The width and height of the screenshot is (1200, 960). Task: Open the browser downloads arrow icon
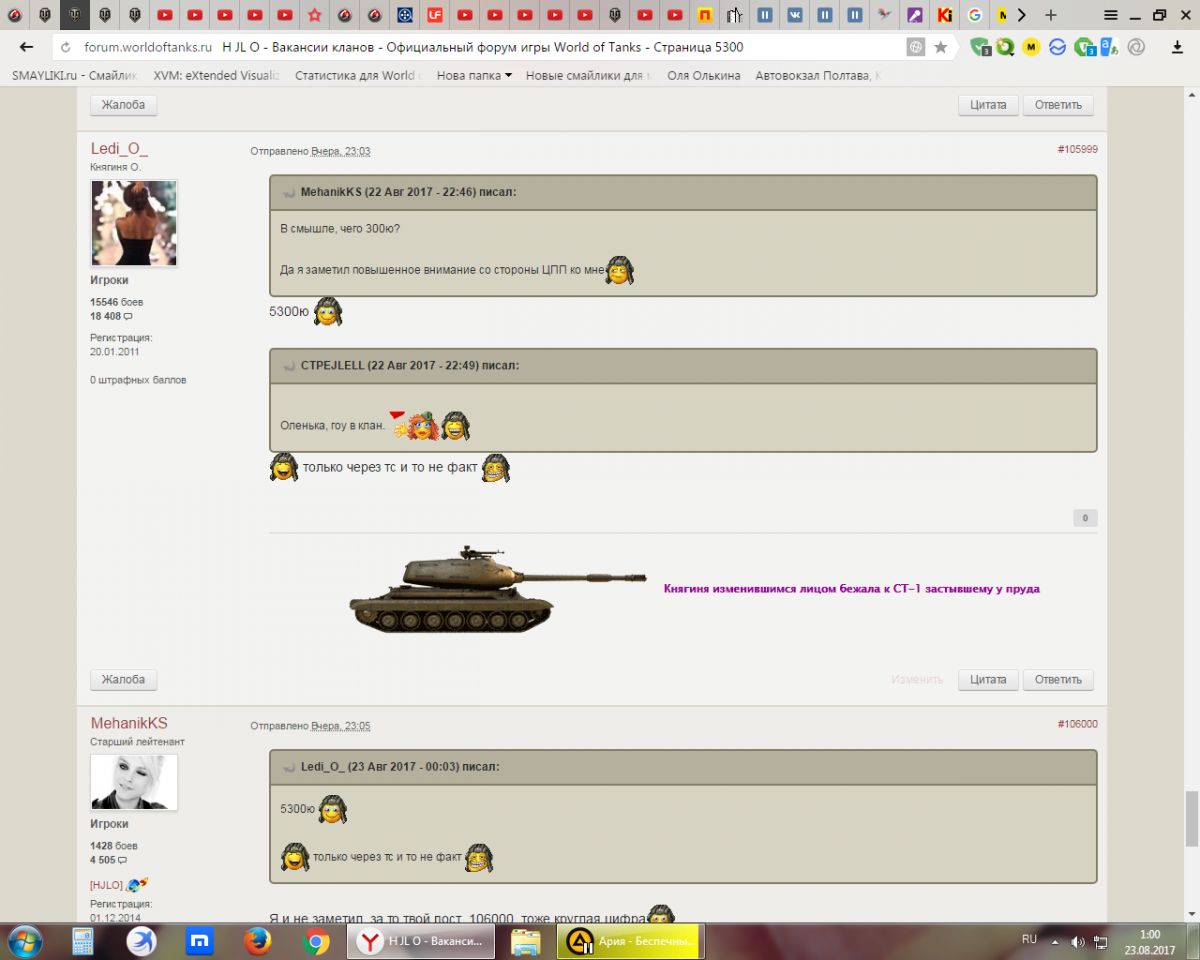pyautogui.click(x=1177, y=47)
